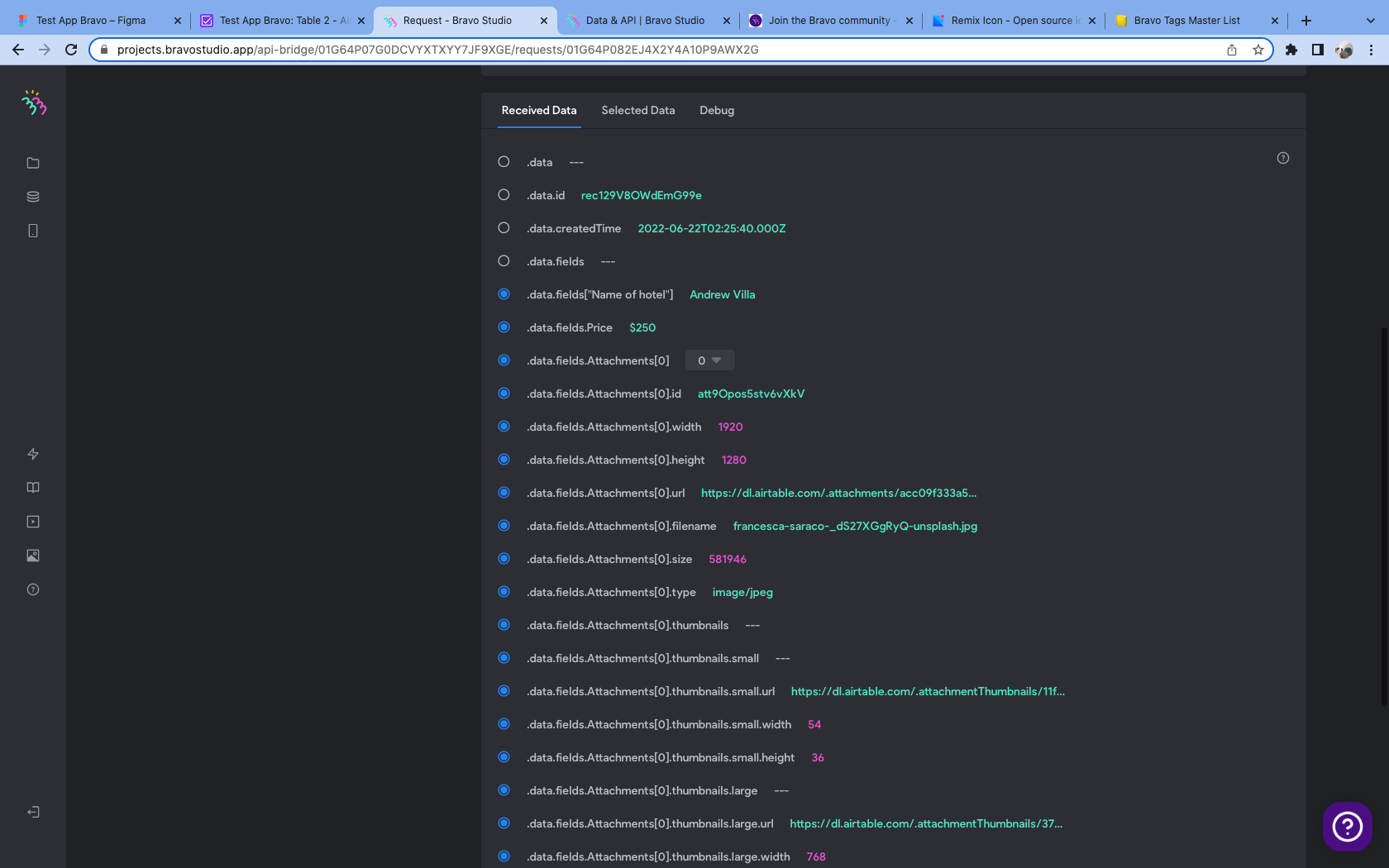Viewport: 1389px width, 868px height.
Task: Click the filename francesca-saraco jpg value
Action: pyautogui.click(x=855, y=527)
